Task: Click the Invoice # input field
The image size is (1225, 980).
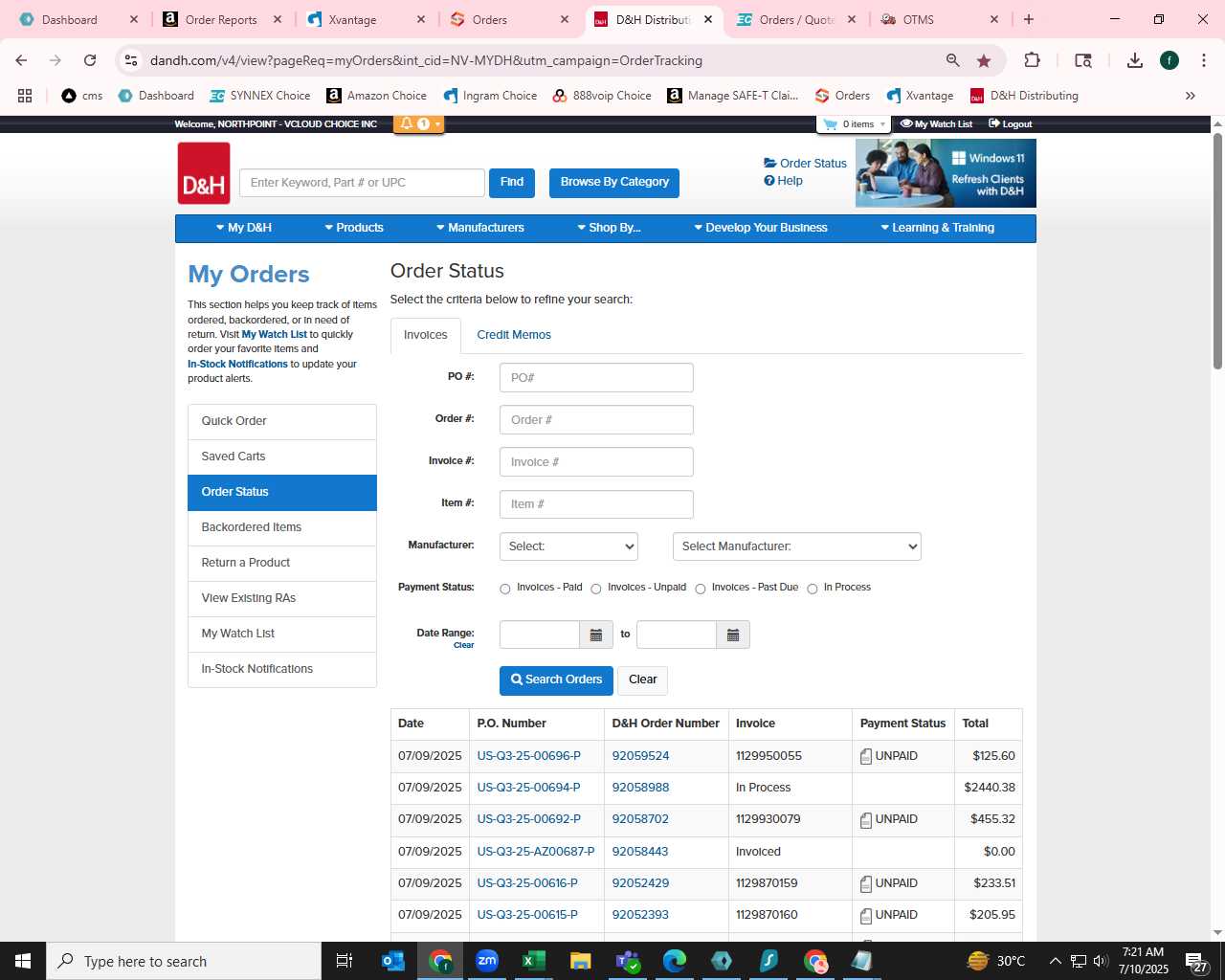Action: 596,462
